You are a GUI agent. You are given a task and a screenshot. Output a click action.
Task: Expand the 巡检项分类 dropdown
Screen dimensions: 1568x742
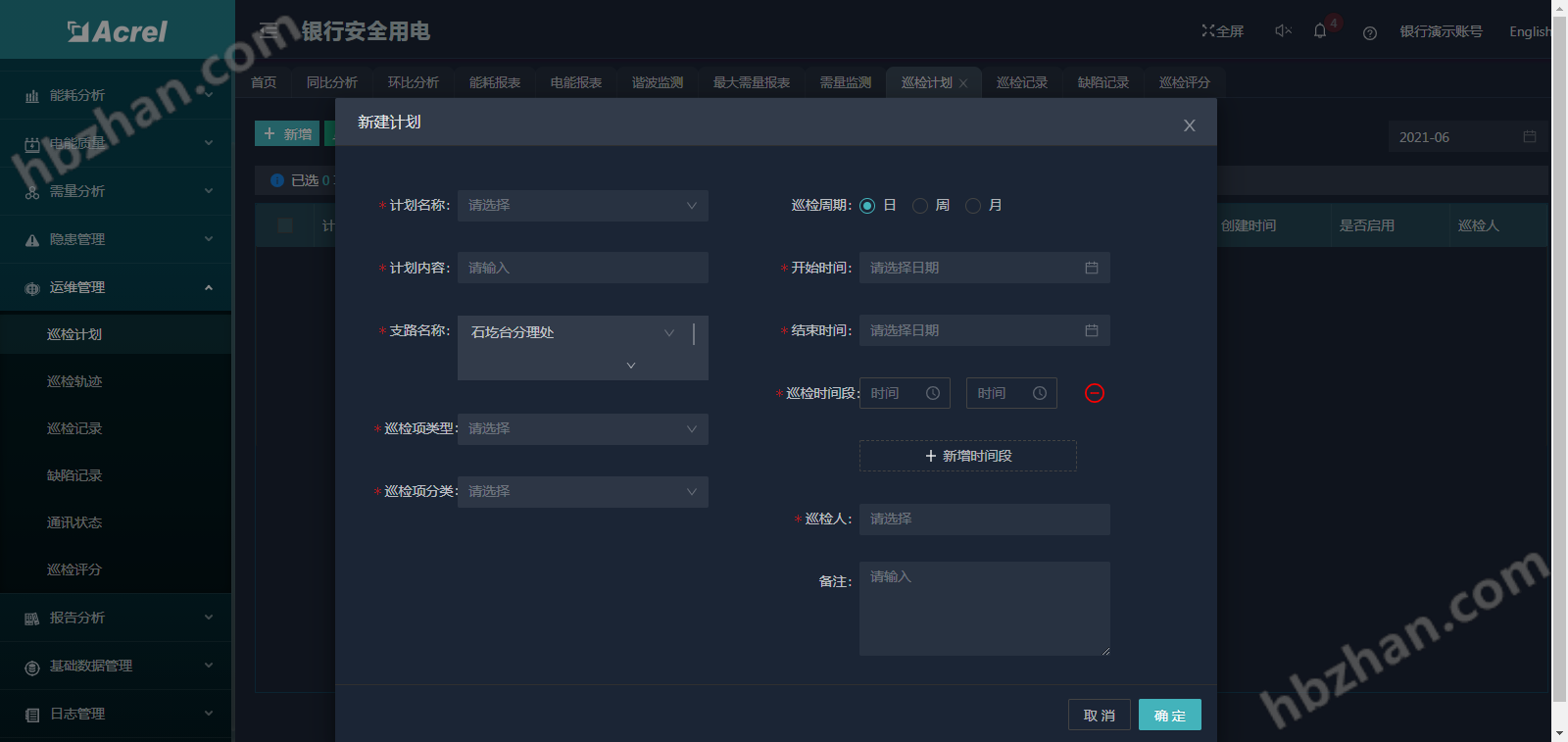click(582, 492)
